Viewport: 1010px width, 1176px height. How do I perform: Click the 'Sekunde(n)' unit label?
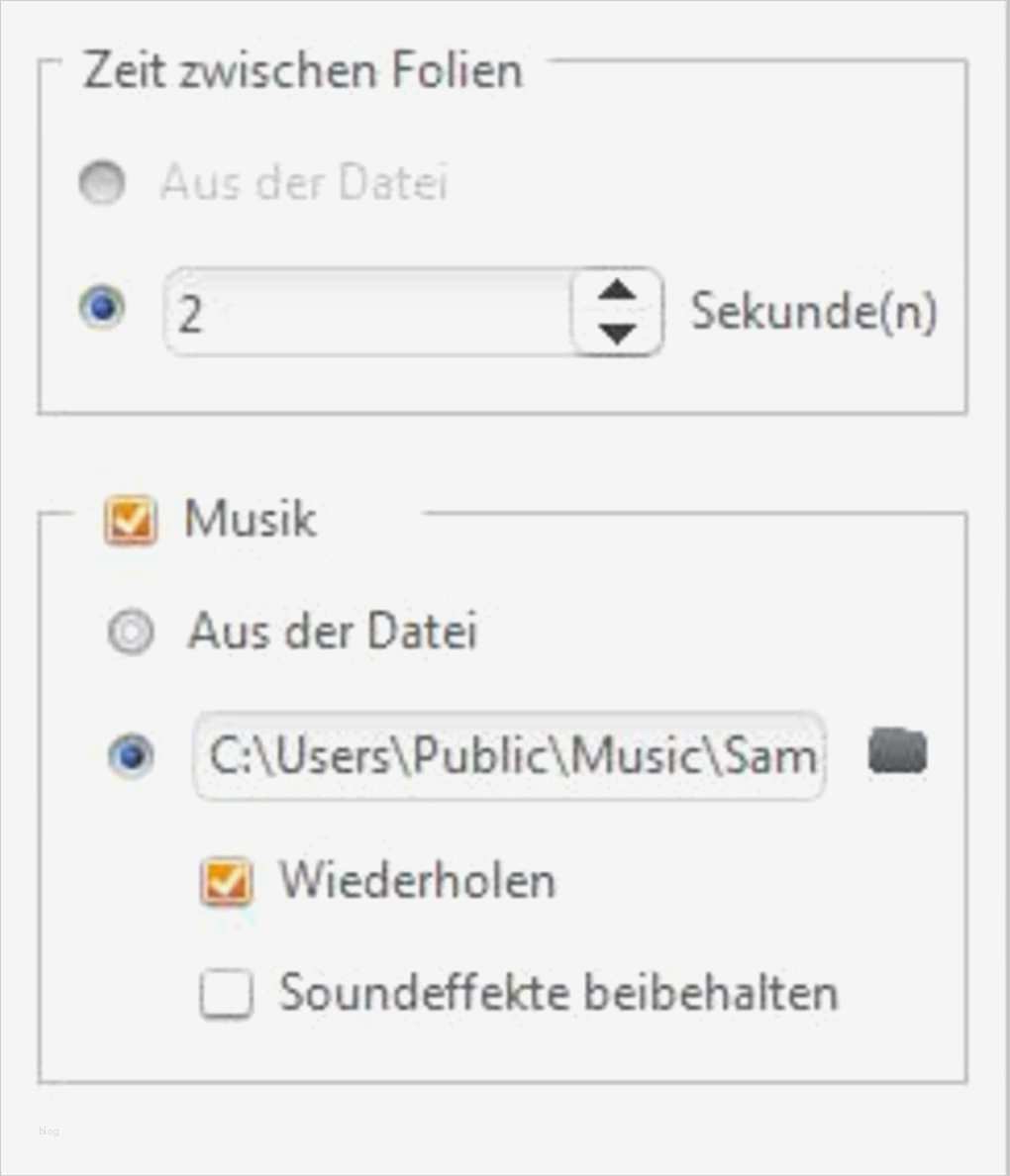[x=813, y=312]
